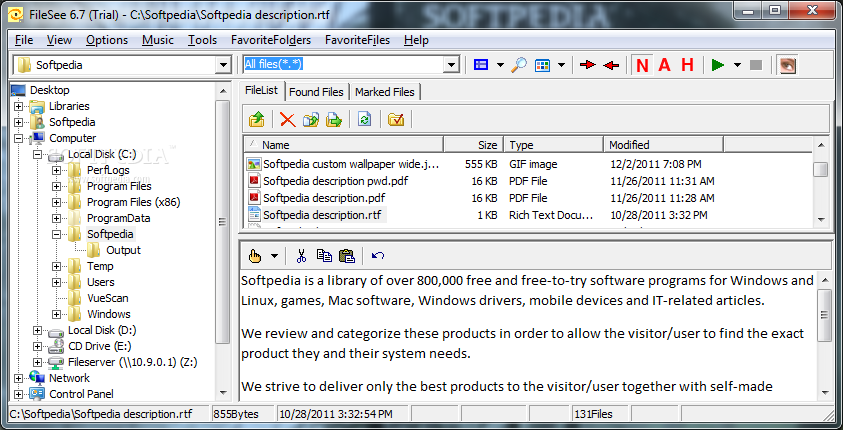
Task: Click the gray stop button
Action: pos(756,65)
